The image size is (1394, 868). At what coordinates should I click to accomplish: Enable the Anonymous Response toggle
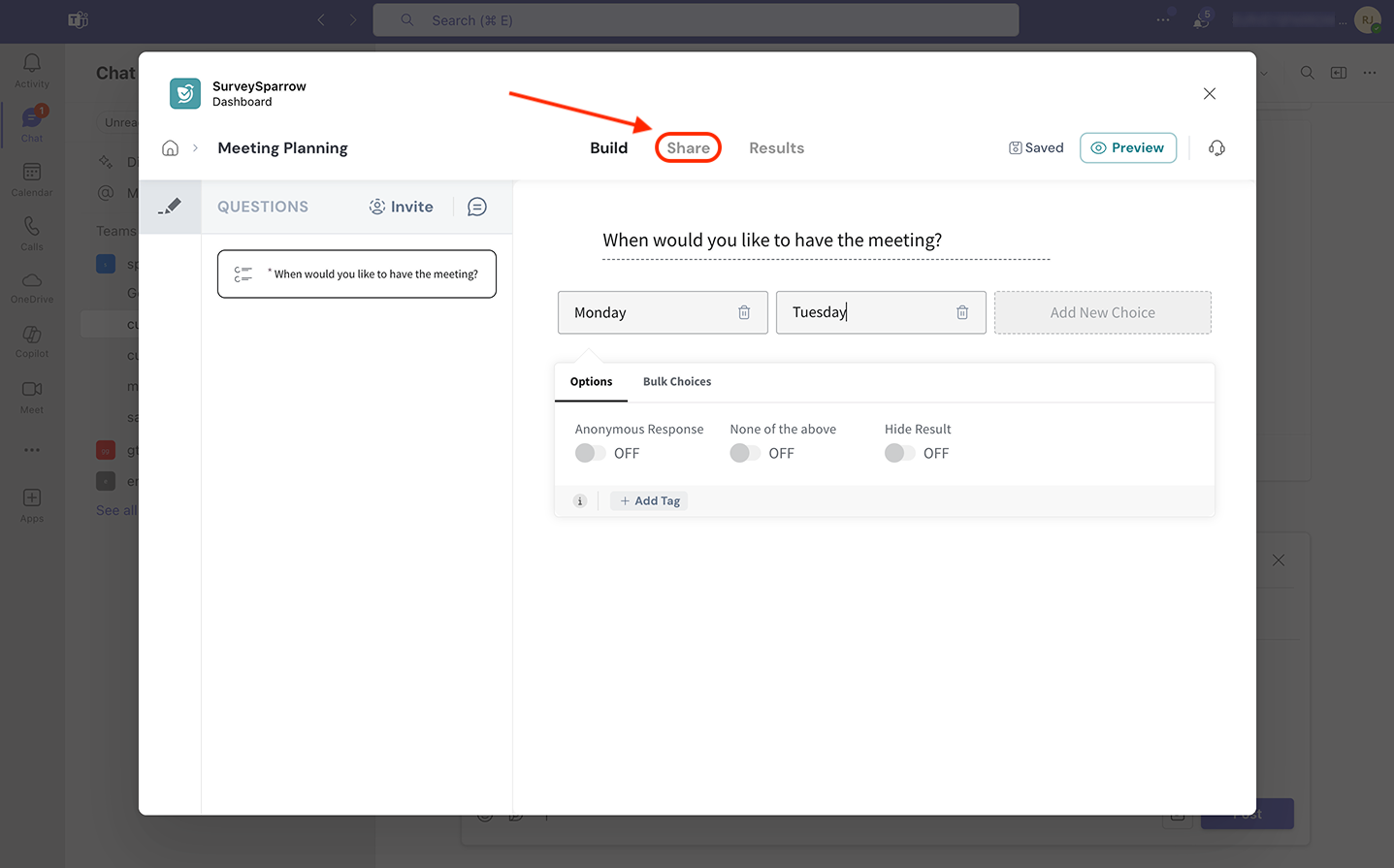pos(590,453)
